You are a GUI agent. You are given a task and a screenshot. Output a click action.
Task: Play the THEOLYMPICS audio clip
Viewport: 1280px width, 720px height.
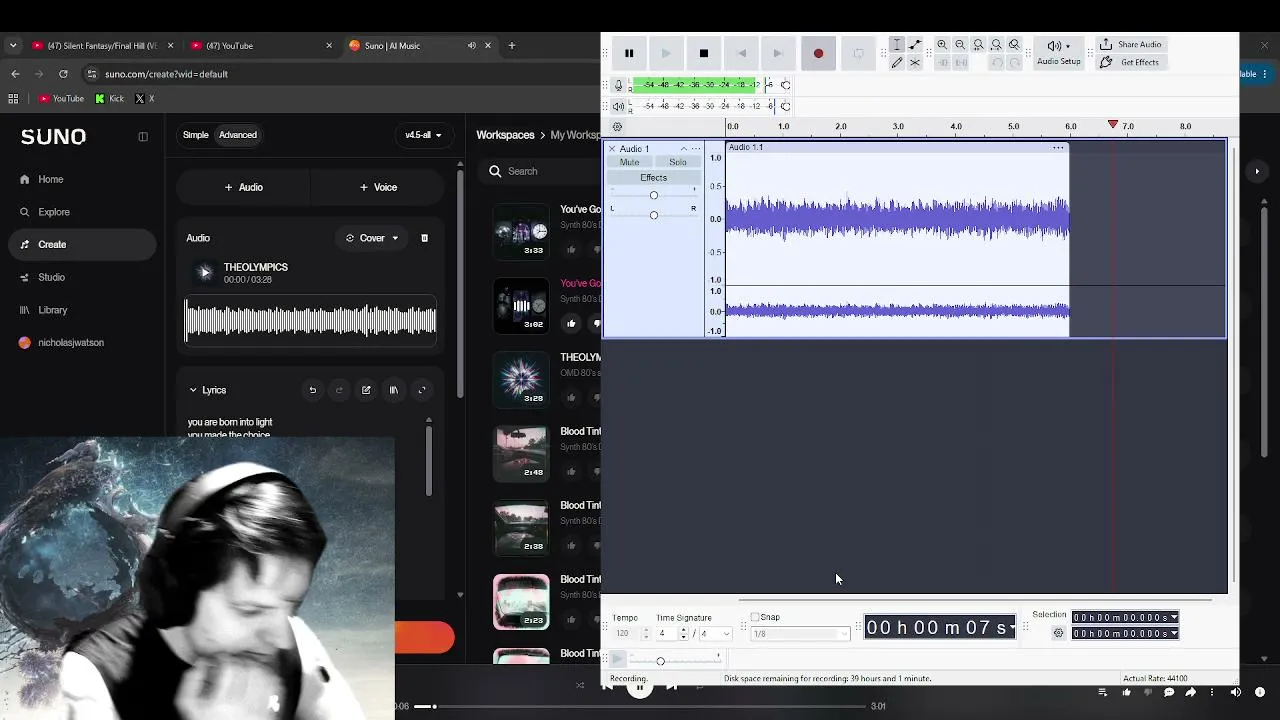click(205, 272)
